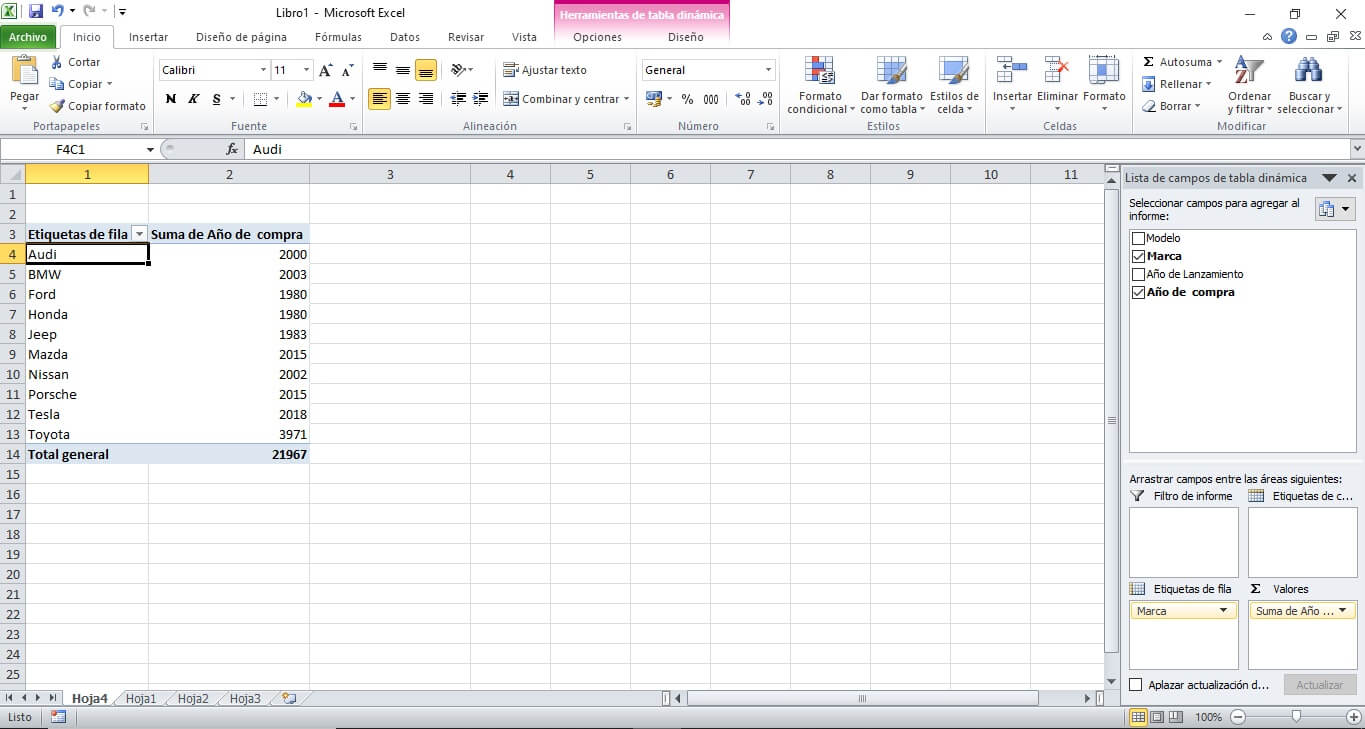This screenshot has width=1365, height=729.
Task: Switch to Page Layout view in status bar
Action: 1157,717
